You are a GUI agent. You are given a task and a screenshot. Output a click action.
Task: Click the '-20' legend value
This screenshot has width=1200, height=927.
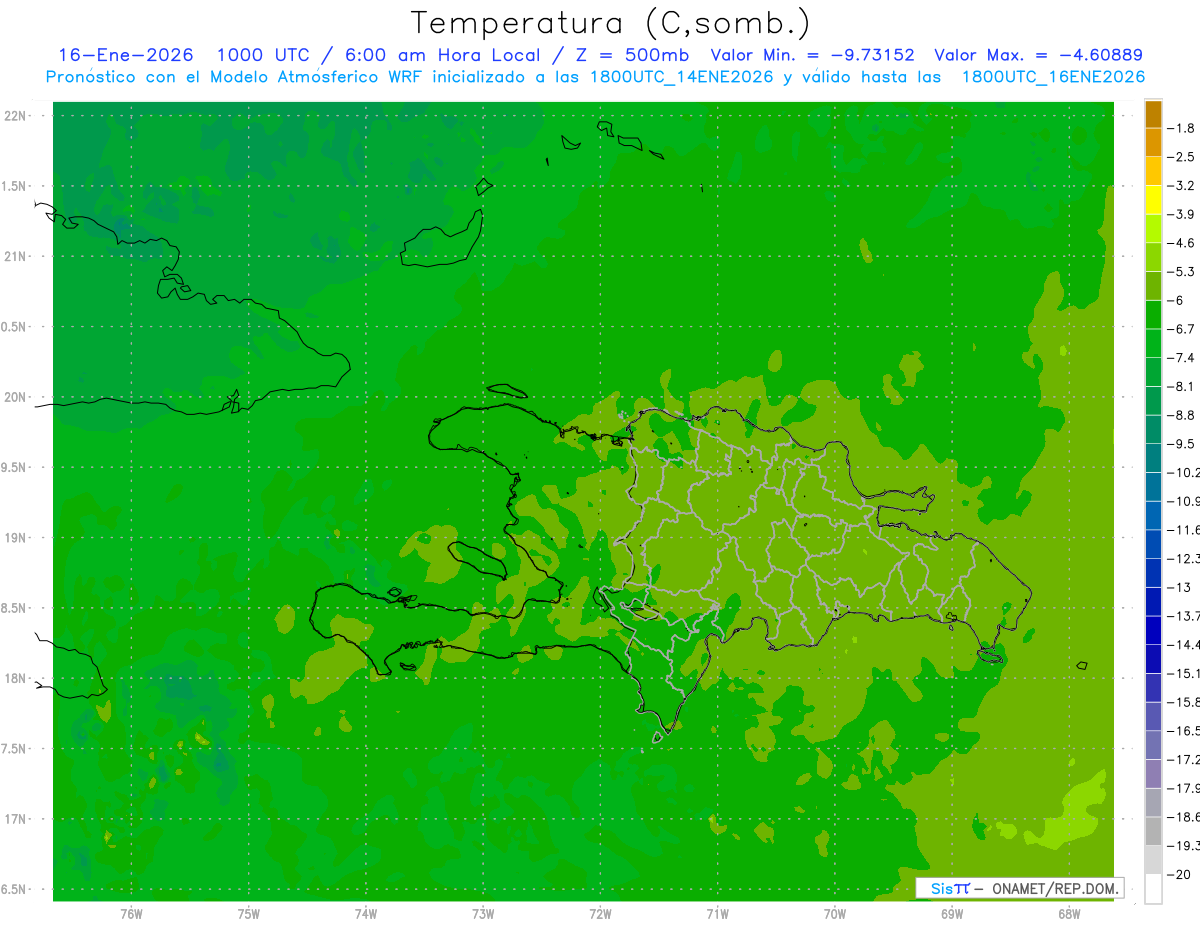point(1179,874)
